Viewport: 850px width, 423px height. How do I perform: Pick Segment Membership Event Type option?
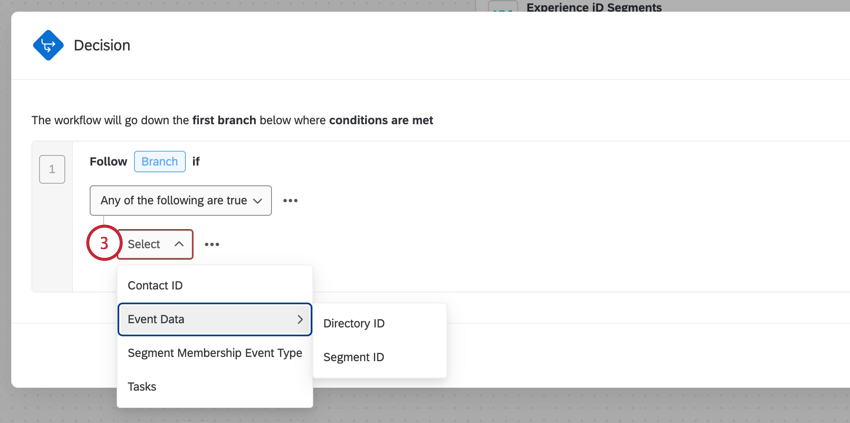pyautogui.click(x=215, y=353)
